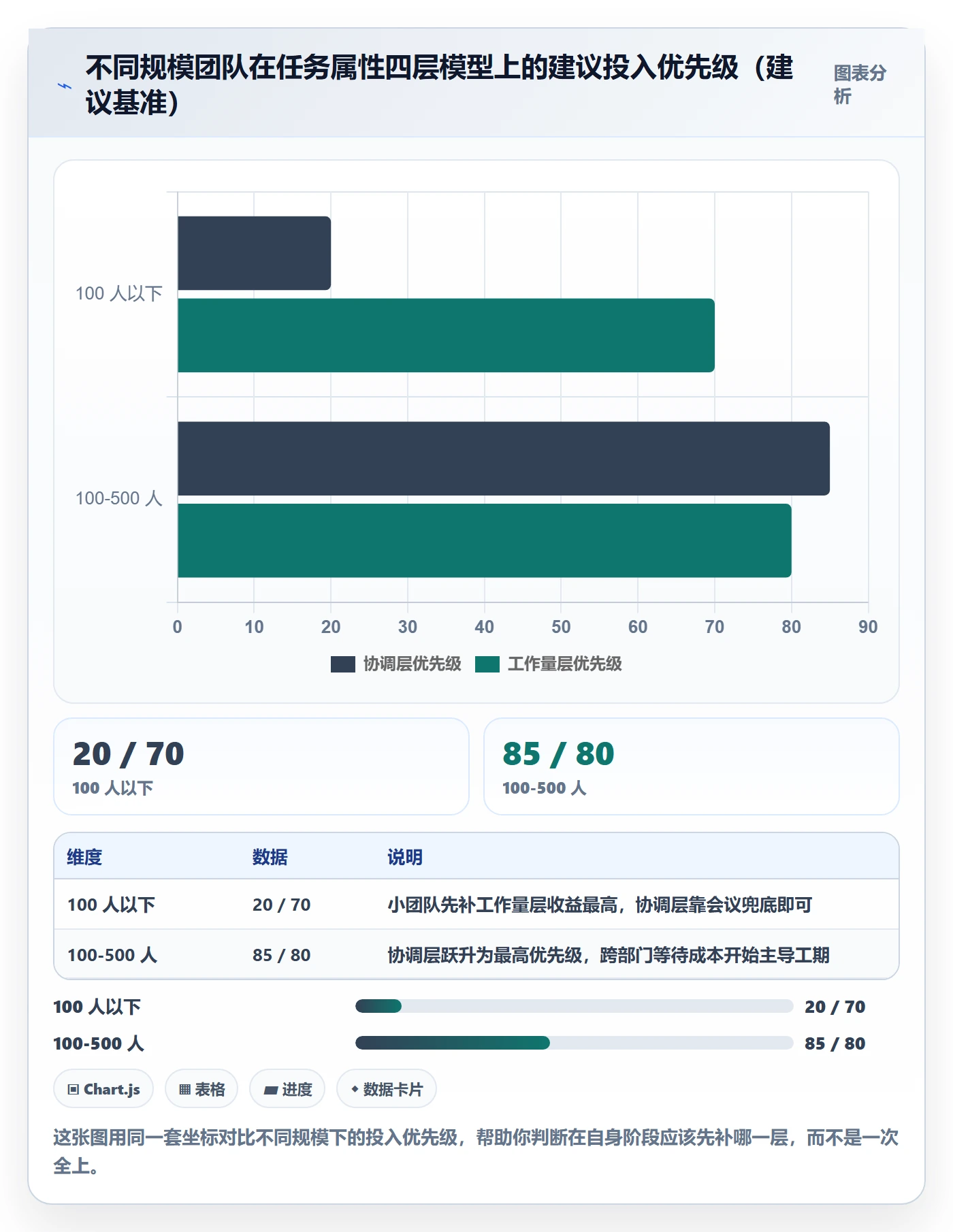Click the 协调层跃升为最高优先级 description cell

click(x=609, y=955)
